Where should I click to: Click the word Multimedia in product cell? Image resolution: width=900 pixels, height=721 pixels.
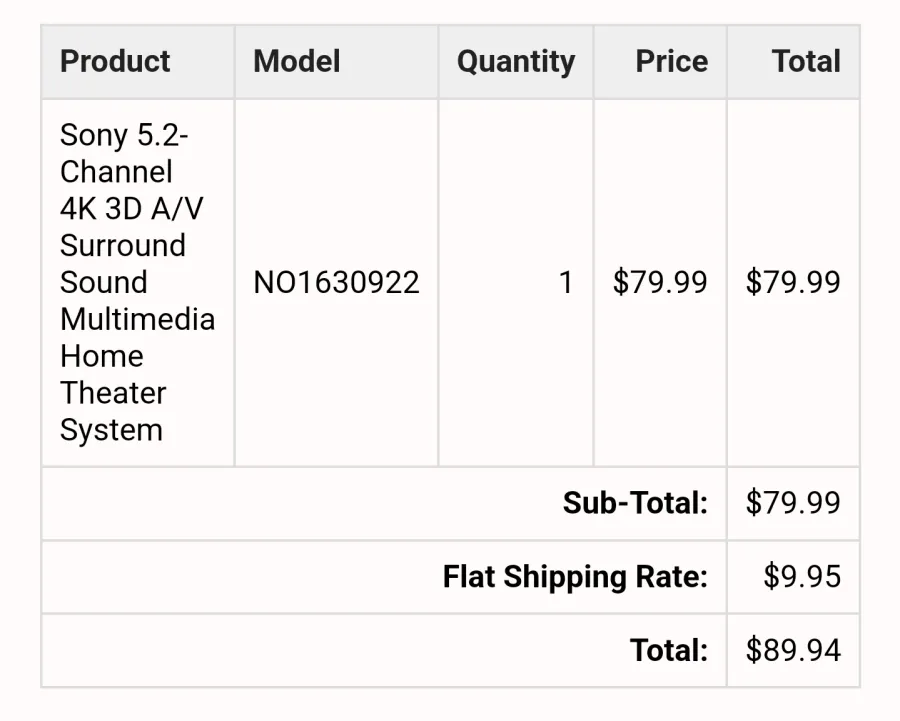(x=138, y=319)
